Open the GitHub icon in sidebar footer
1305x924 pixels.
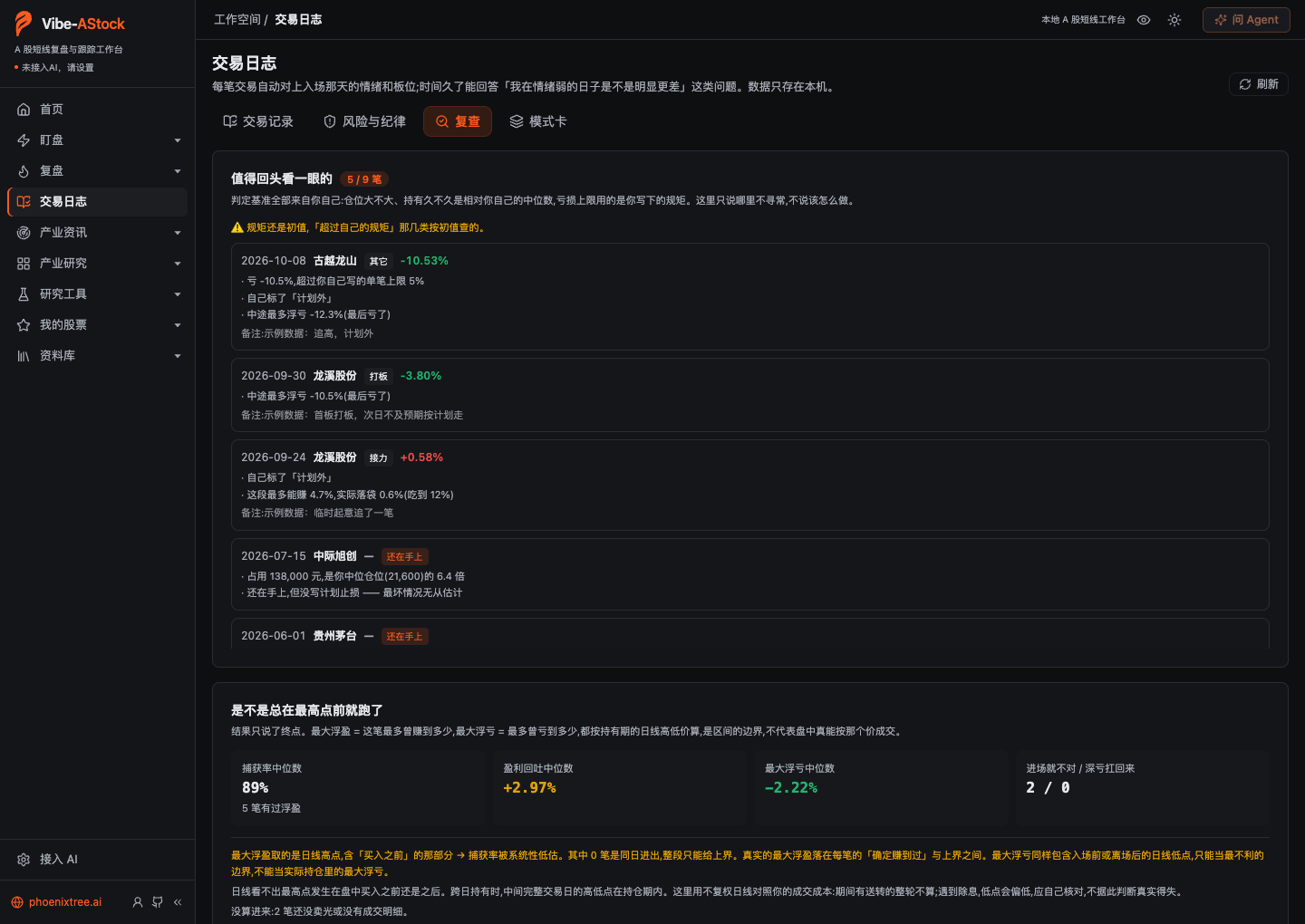click(x=158, y=902)
